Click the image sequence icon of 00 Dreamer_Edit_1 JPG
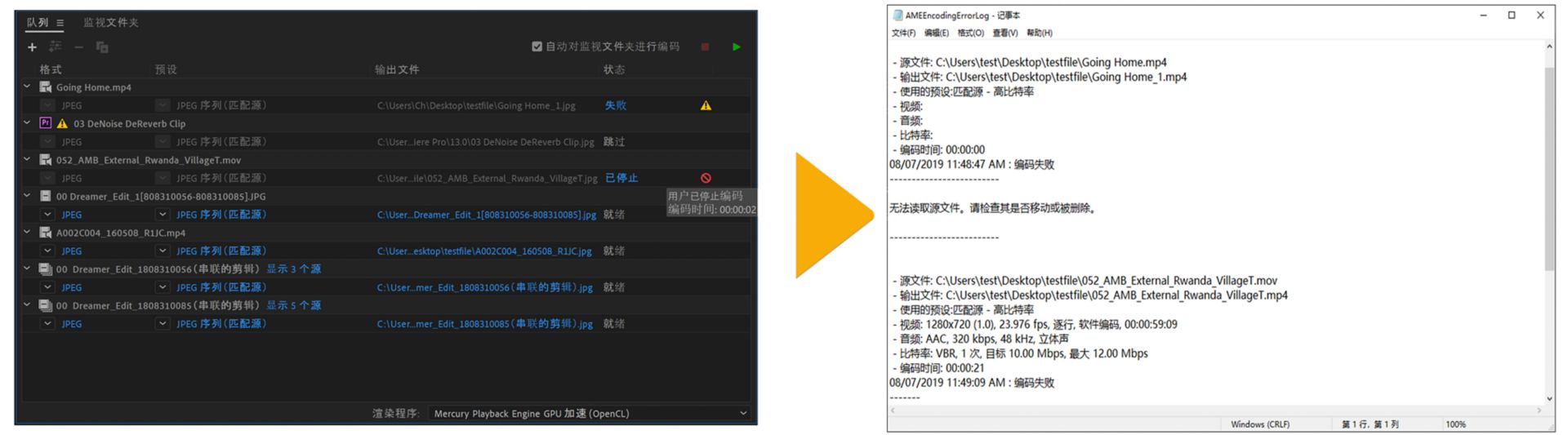The image size is (1568, 435). pos(46,196)
